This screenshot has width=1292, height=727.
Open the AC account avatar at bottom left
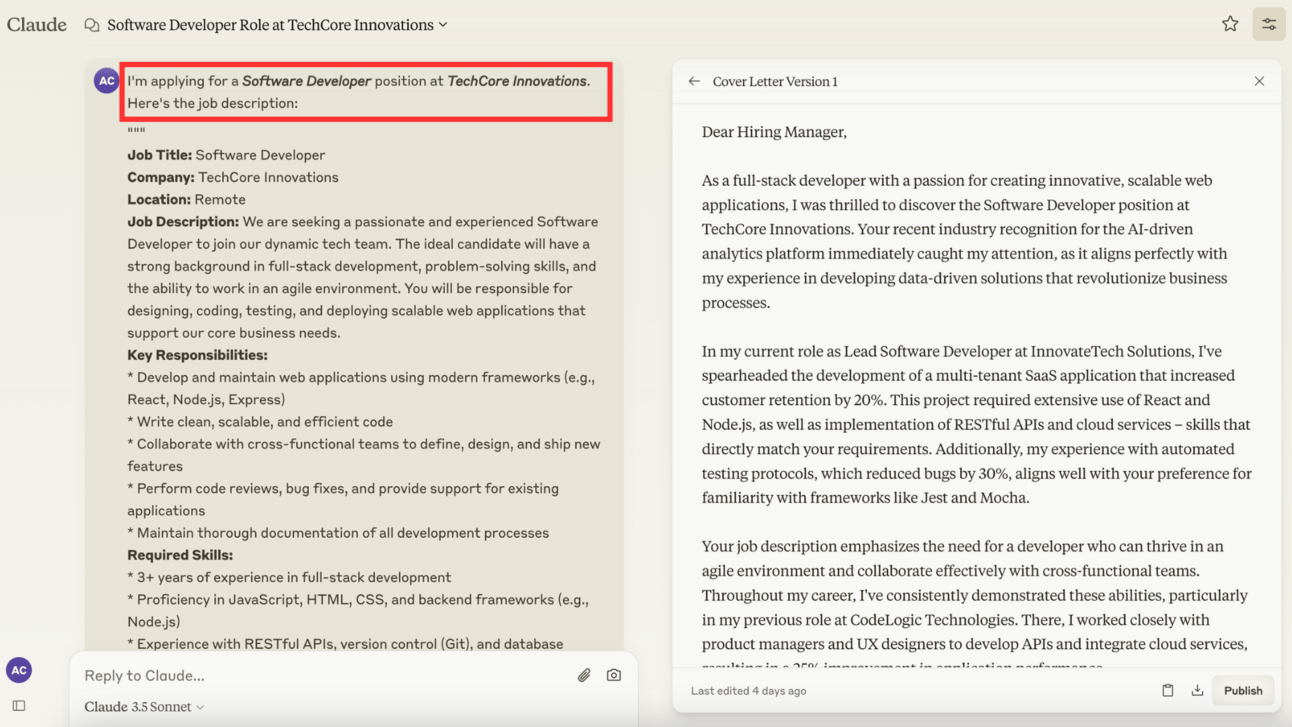click(19, 670)
